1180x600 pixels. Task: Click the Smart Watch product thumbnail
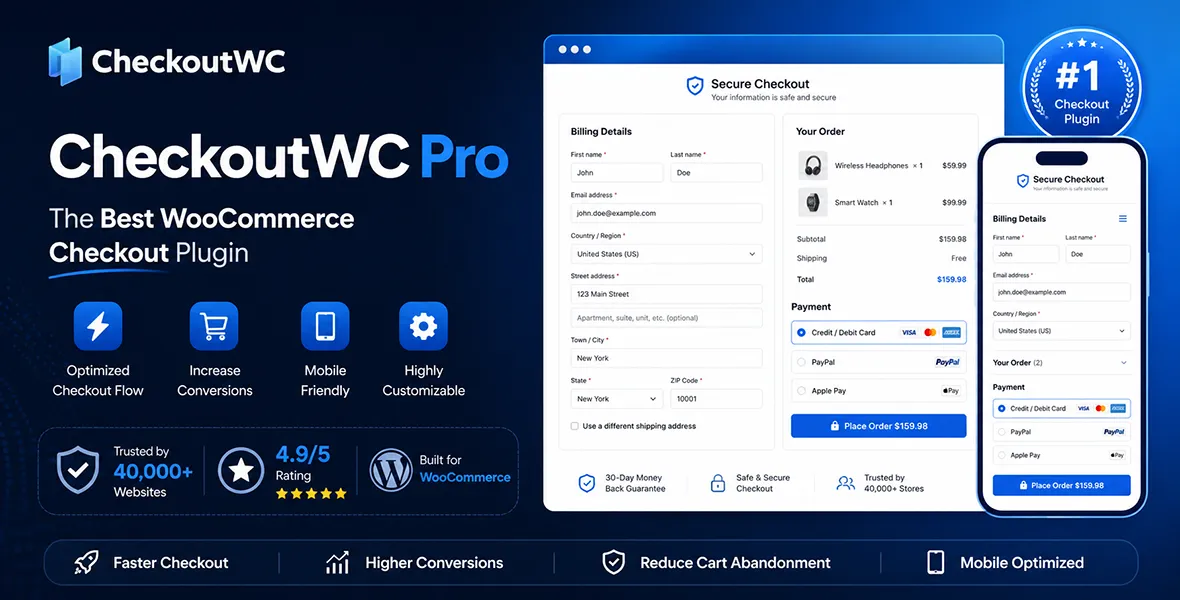813,203
